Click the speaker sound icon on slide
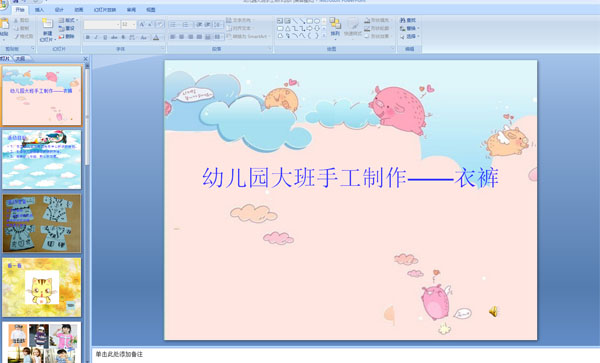 (493, 311)
